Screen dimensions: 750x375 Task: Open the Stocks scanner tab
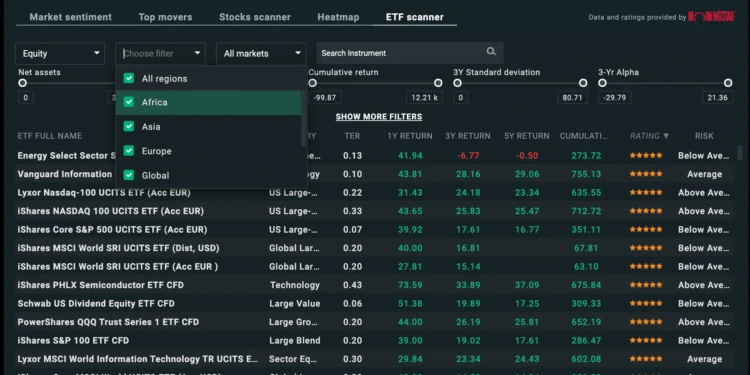(254, 17)
